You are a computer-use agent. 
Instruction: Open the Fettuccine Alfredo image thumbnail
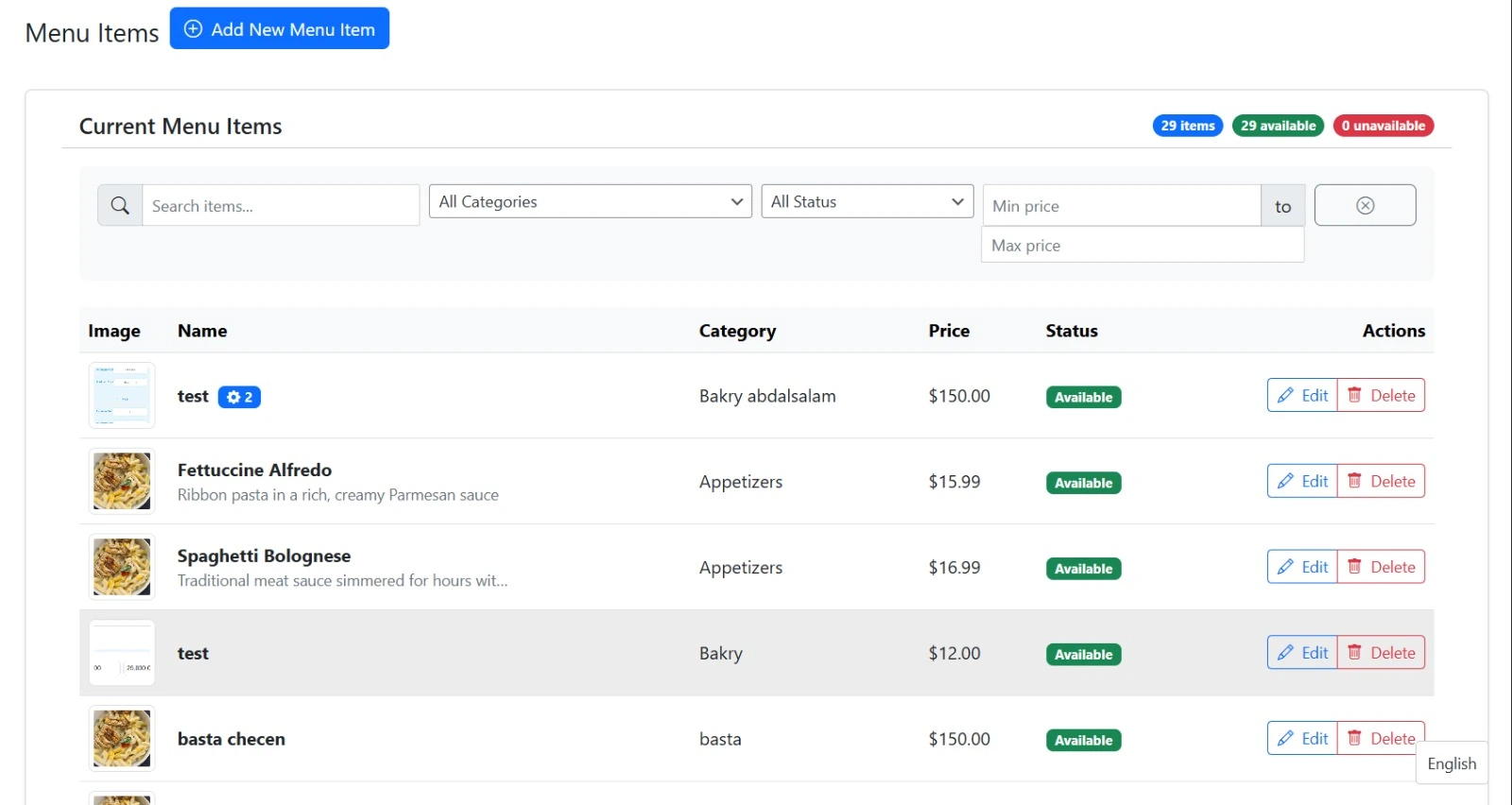click(122, 481)
